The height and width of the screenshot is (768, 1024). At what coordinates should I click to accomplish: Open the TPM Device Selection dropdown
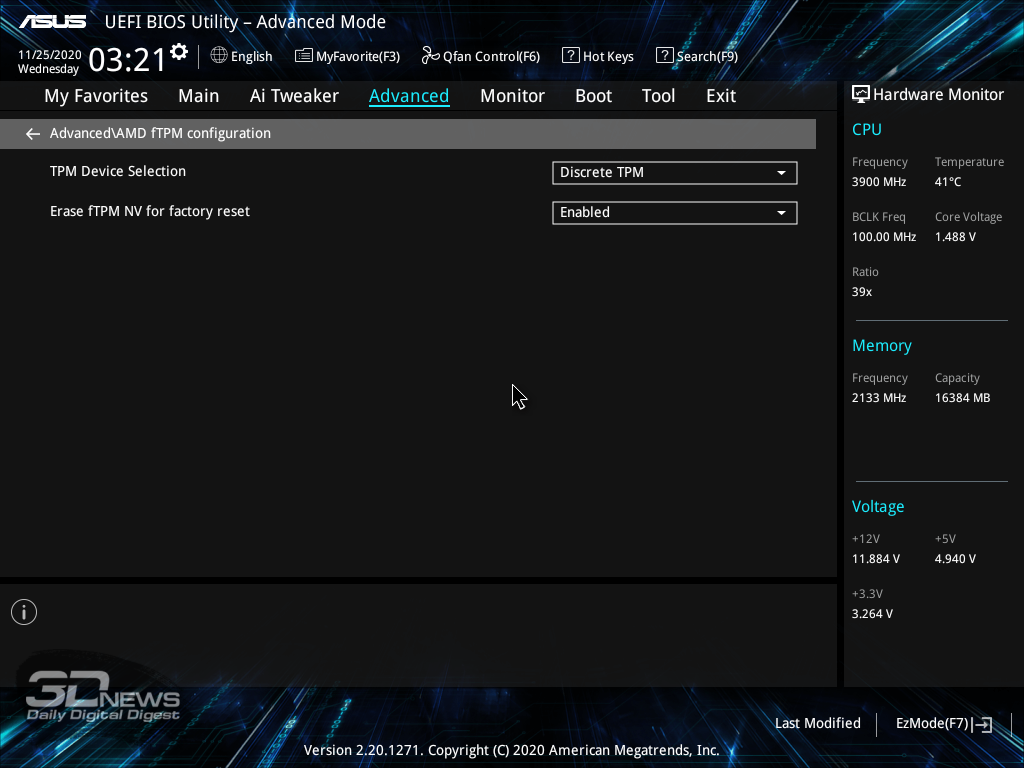[x=675, y=172]
